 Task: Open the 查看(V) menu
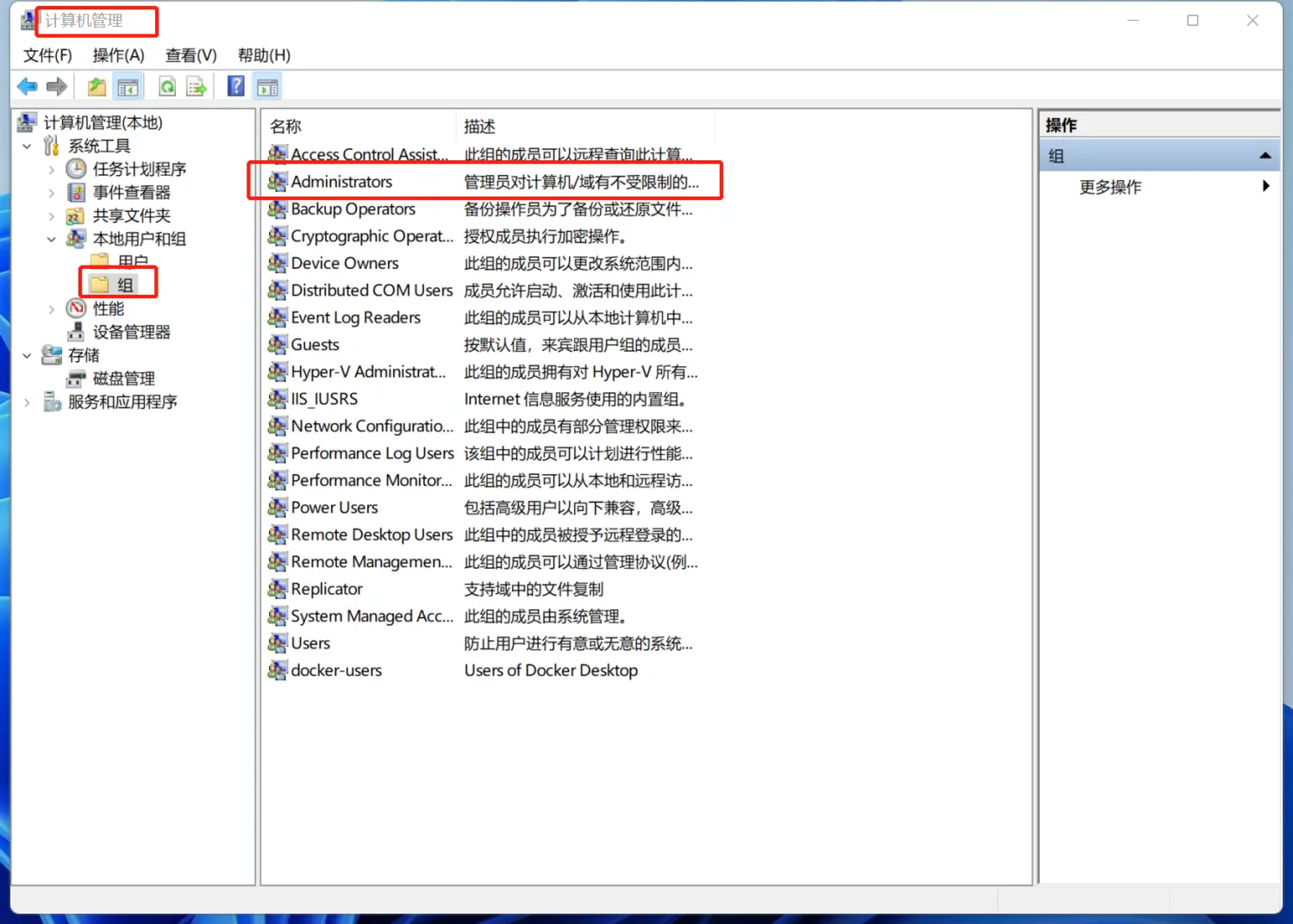click(x=191, y=55)
